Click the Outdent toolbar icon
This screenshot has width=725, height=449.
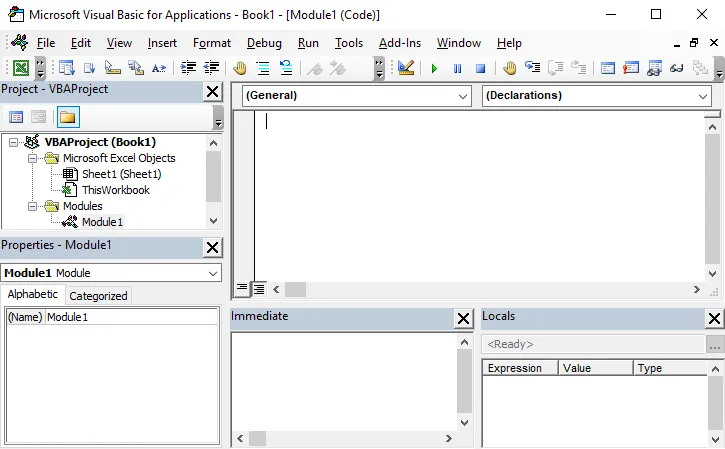(x=211, y=68)
